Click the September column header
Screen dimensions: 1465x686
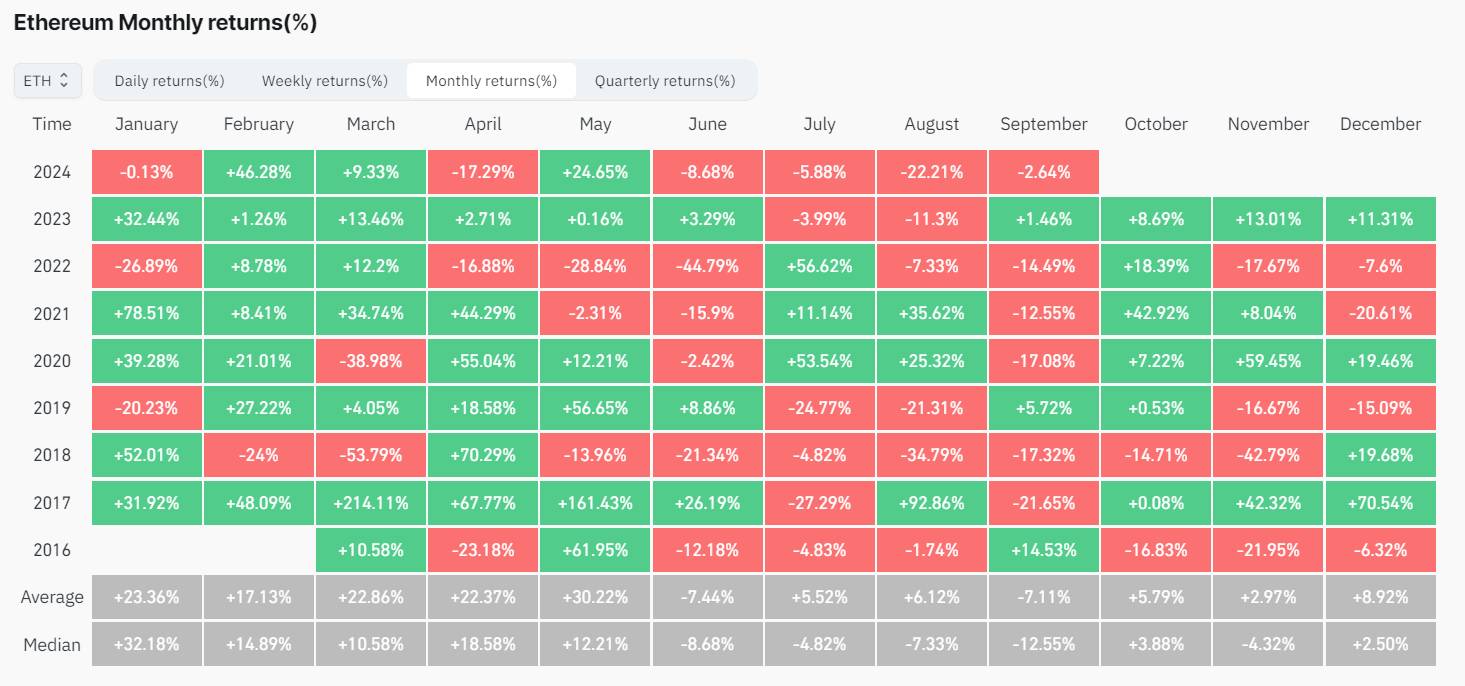coord(1043,124)
